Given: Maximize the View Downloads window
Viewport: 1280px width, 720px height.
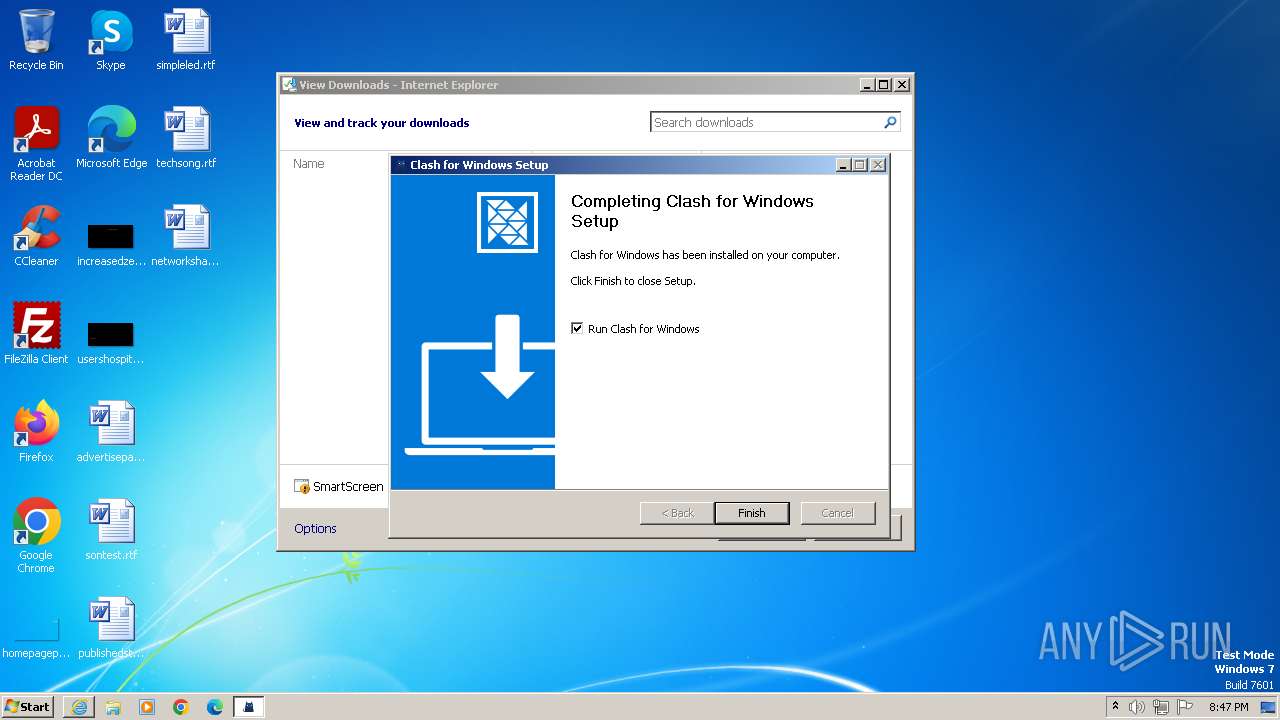Looking at the screenshot, I should point(884,85).
